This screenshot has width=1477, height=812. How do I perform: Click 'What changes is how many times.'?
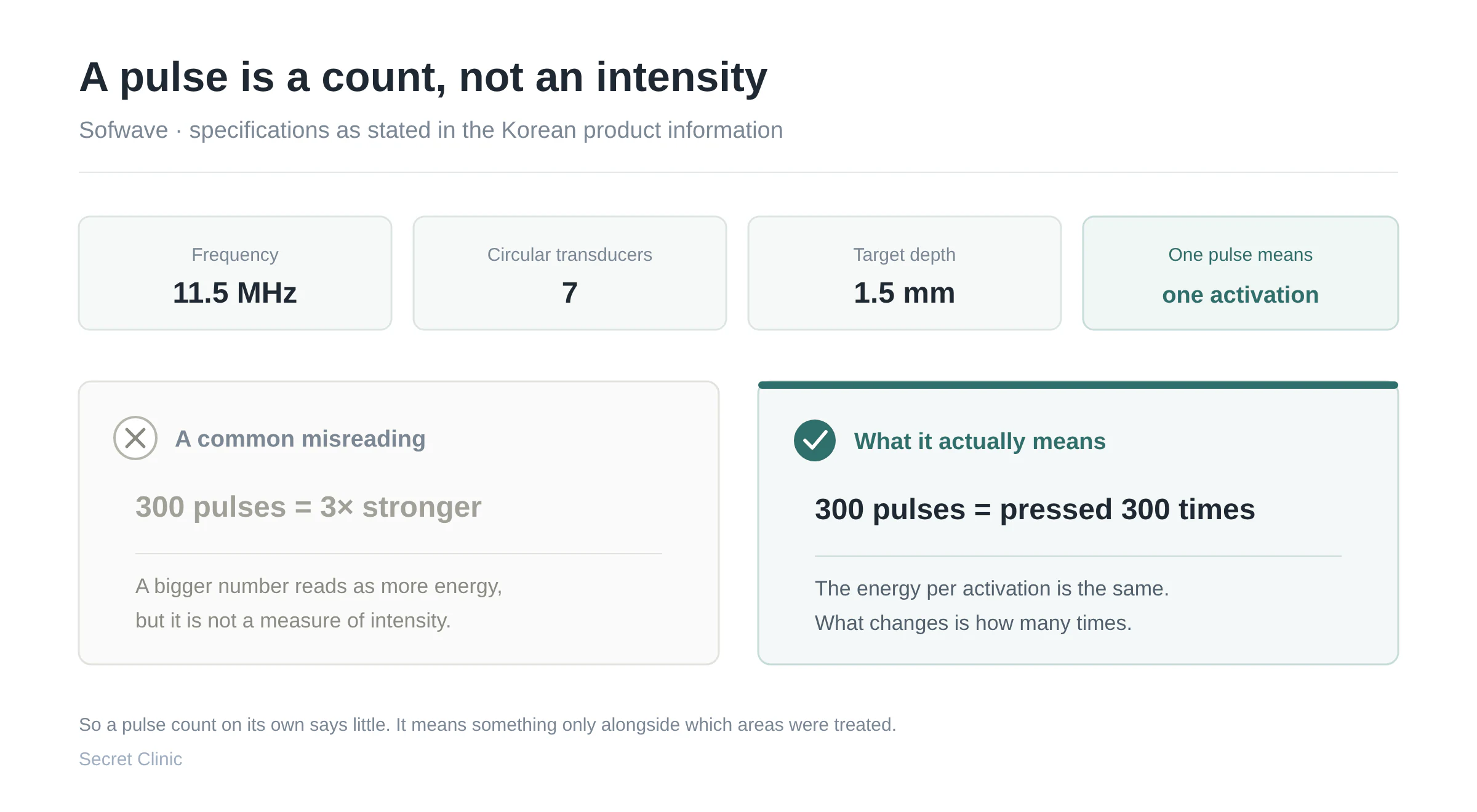(x=974, y=623)
